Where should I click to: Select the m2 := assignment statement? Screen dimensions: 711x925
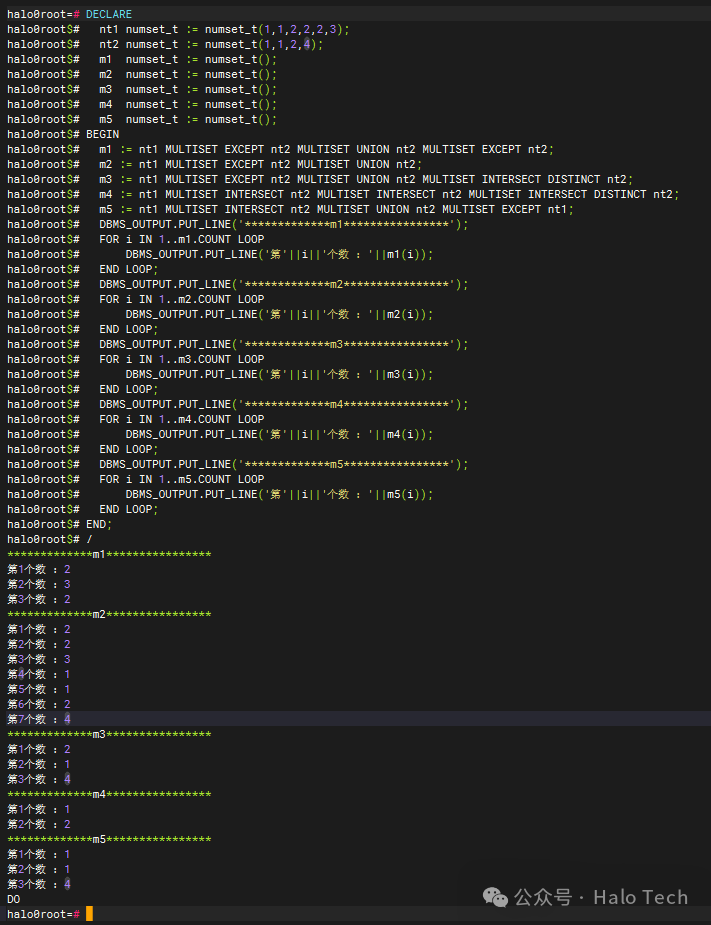point(260,165)
